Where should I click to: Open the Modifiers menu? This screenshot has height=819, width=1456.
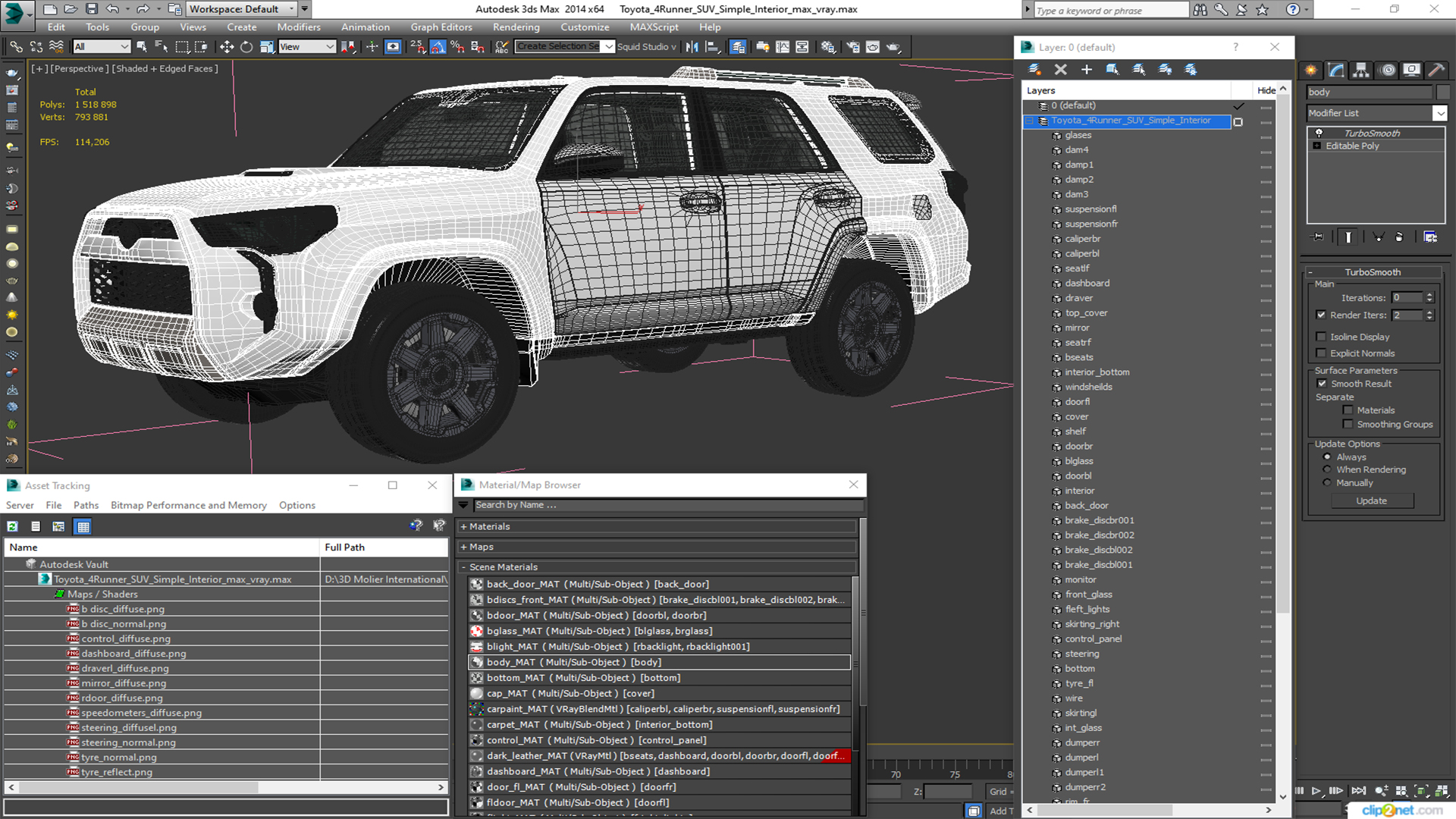pos(299,27)
